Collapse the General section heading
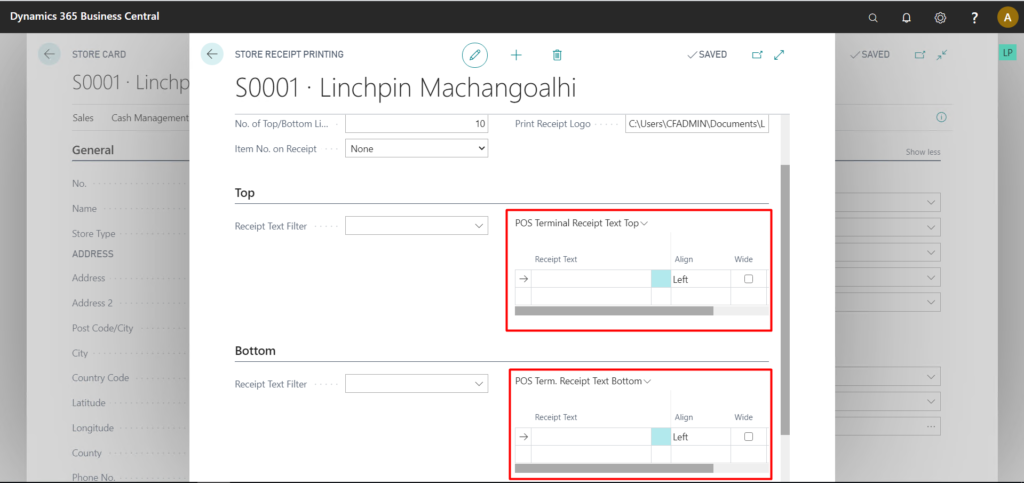Screen dimensions: 1024x483 pyautogui.click(x=93, y=150)
